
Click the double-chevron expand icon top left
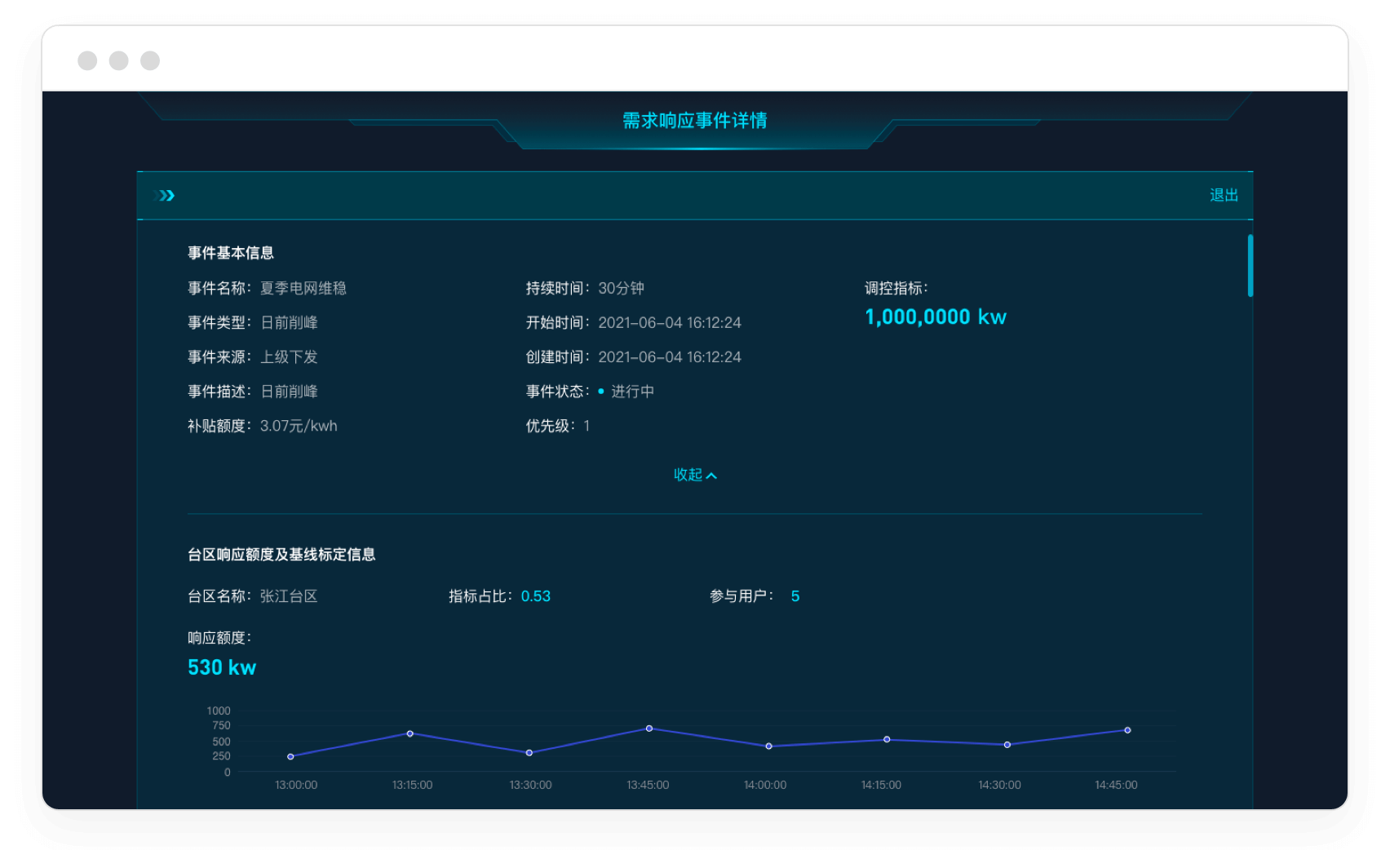[x=164, y=195]
